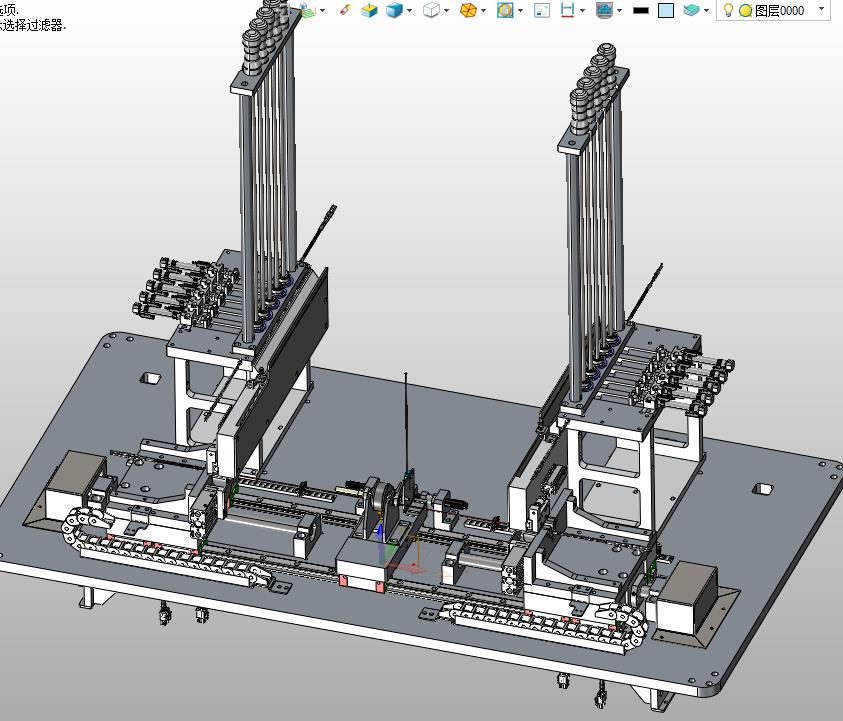Viewport: 843px width, 721px height.
Task: Click the orange faceted mesh icon
Action: click(468, 10)
